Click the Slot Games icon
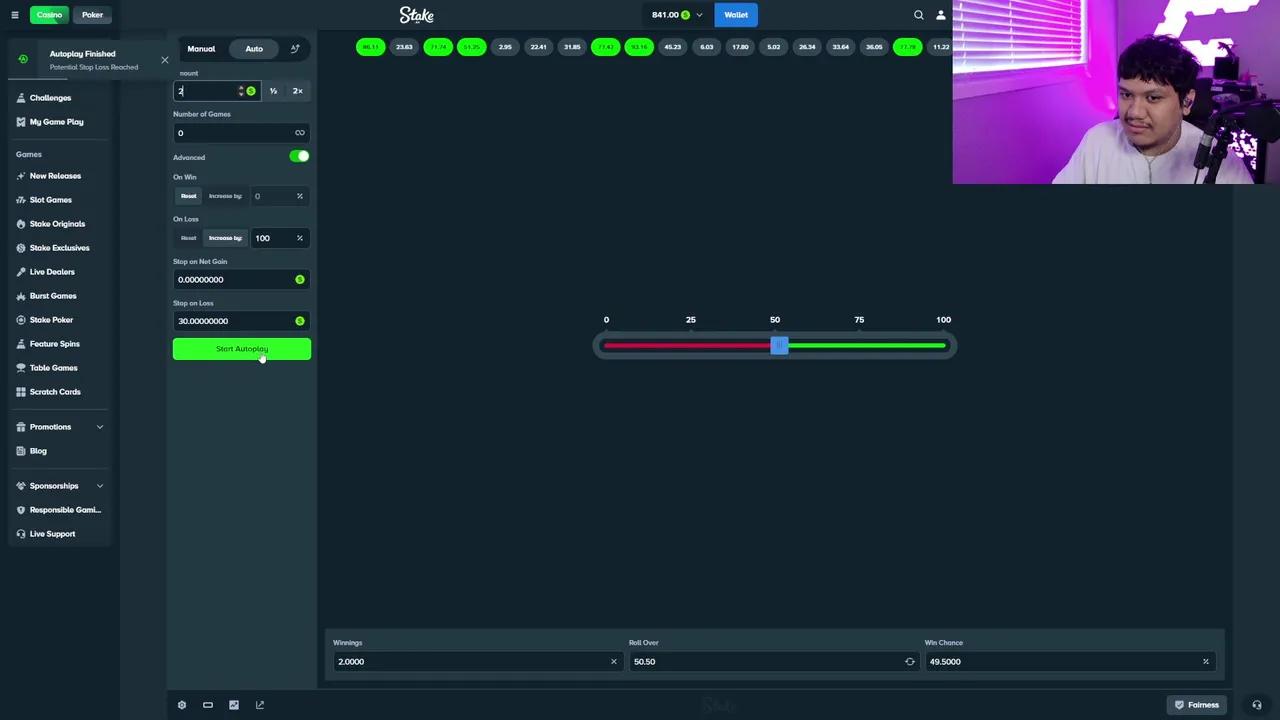The width and height of the screenshot is (1280, 720). coord(21,200)
